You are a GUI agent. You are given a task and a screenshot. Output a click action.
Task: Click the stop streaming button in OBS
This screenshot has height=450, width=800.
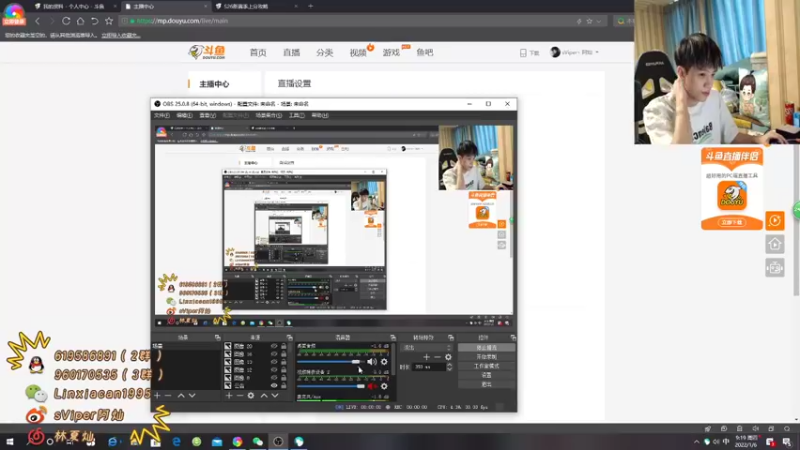click(x=486, y=347)
